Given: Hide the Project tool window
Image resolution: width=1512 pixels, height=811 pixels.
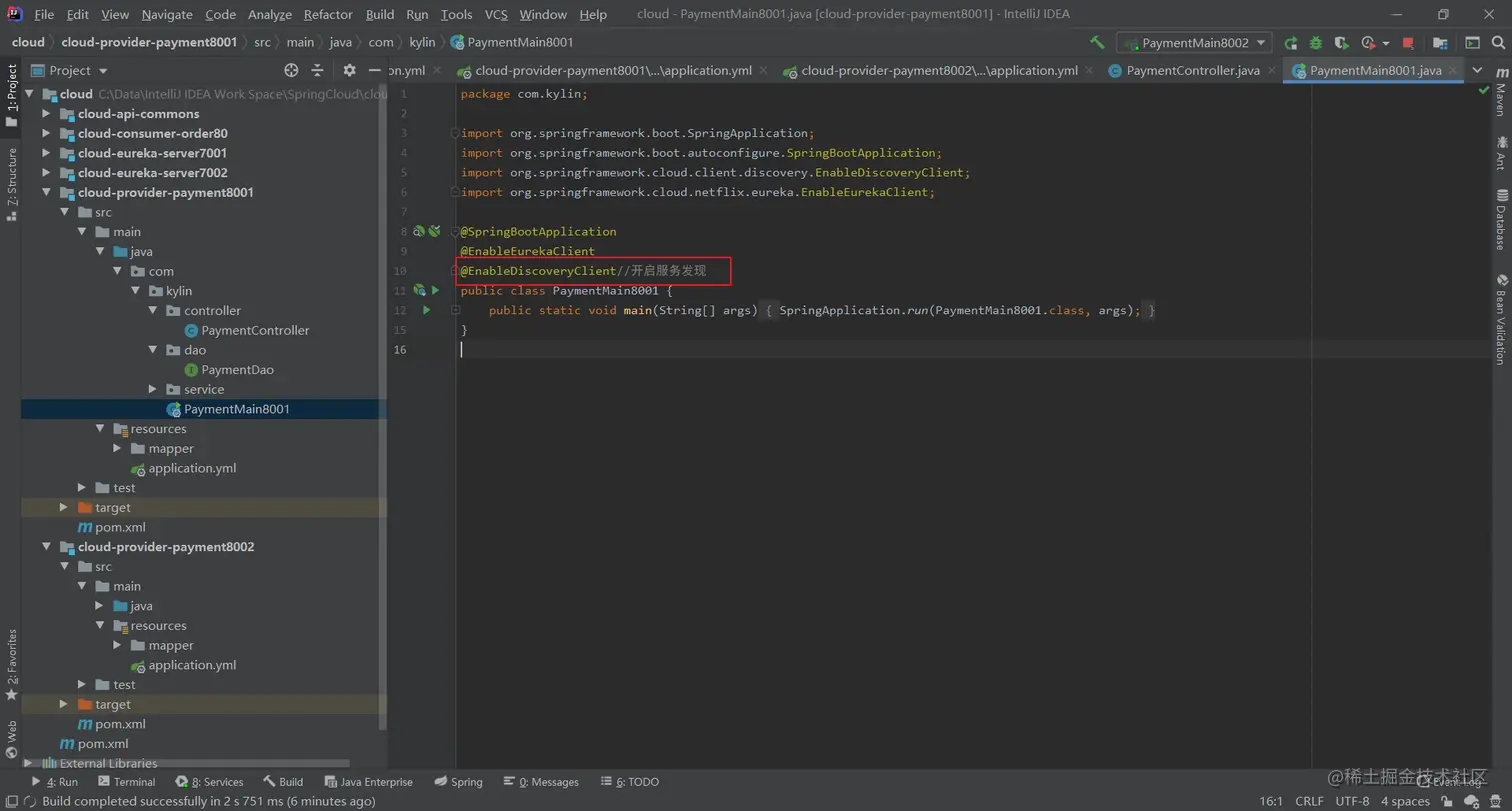Looking at the screenshot, I should point(376,70).
